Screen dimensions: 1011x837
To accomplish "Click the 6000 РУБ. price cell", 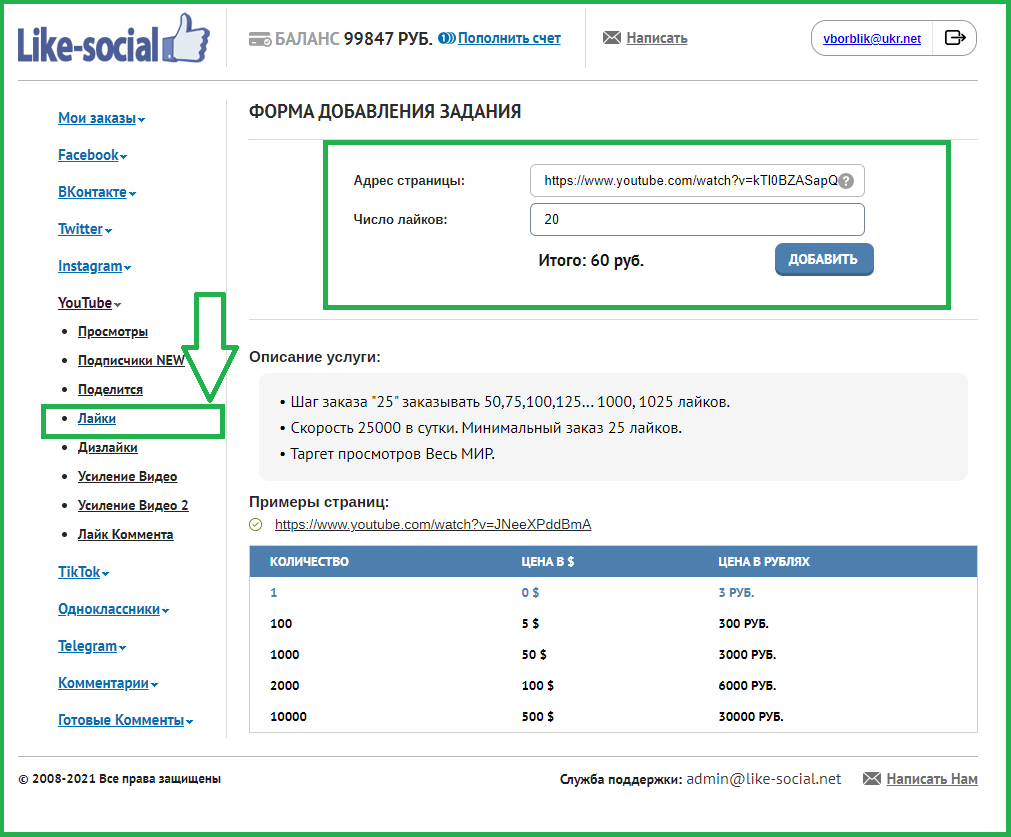I will (x=747, y=685).
